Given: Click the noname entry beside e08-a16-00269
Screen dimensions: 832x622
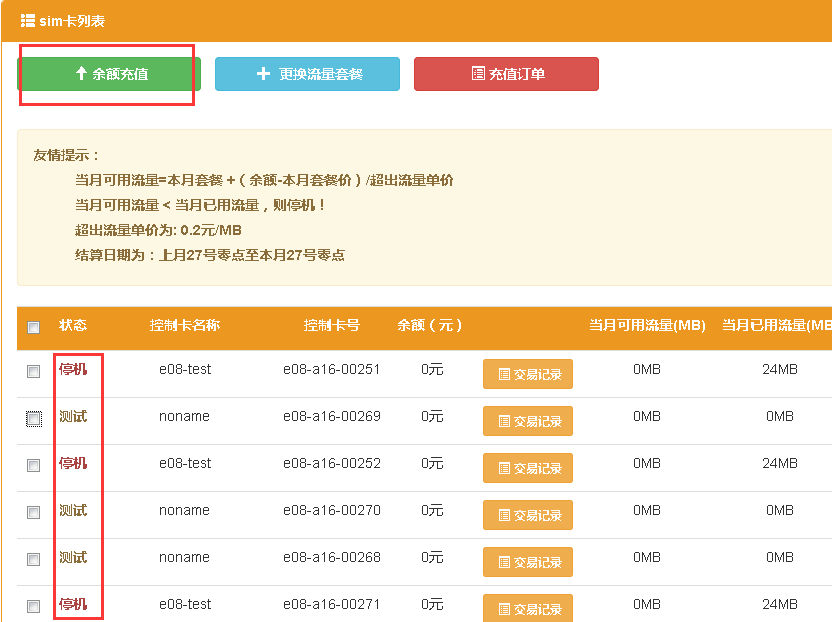Looking at the screenshot, I should (184, 416).
